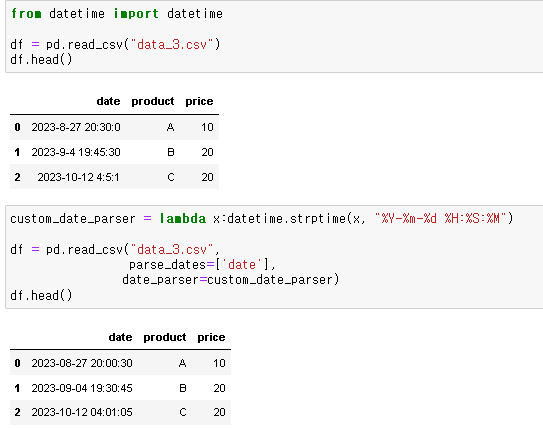Viewport: 543px width, 430px height.
Task: Click 'parse_dates' argument in second cell
Action: 168,265
